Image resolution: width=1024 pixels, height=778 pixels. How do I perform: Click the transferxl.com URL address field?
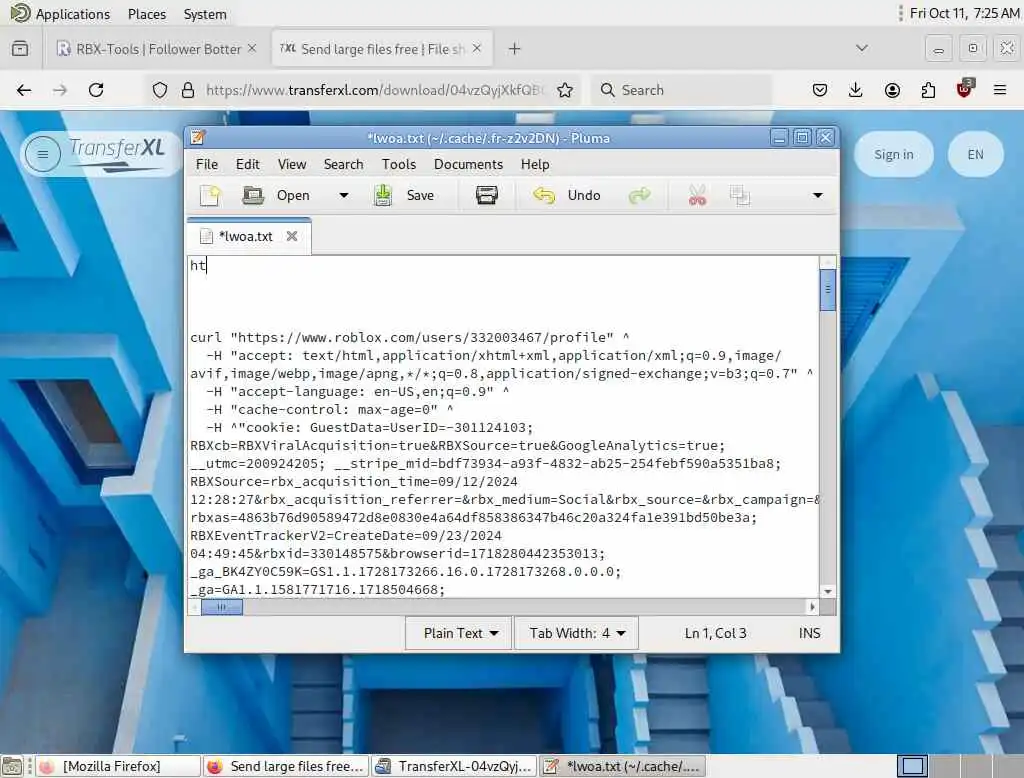point(374,90)
